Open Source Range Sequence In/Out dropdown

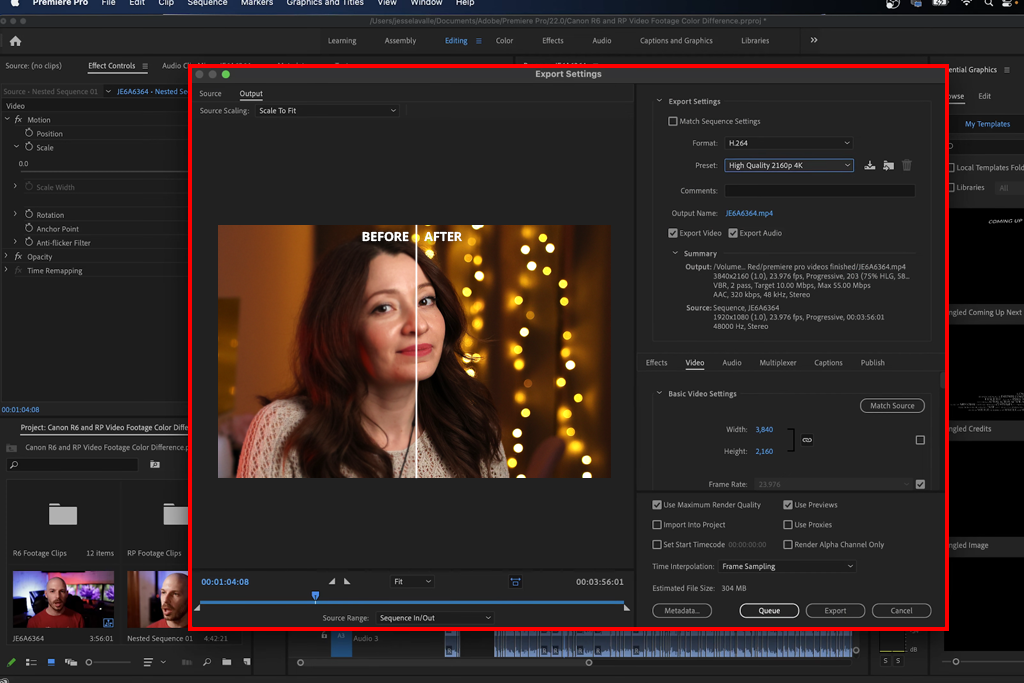(434, 617)
